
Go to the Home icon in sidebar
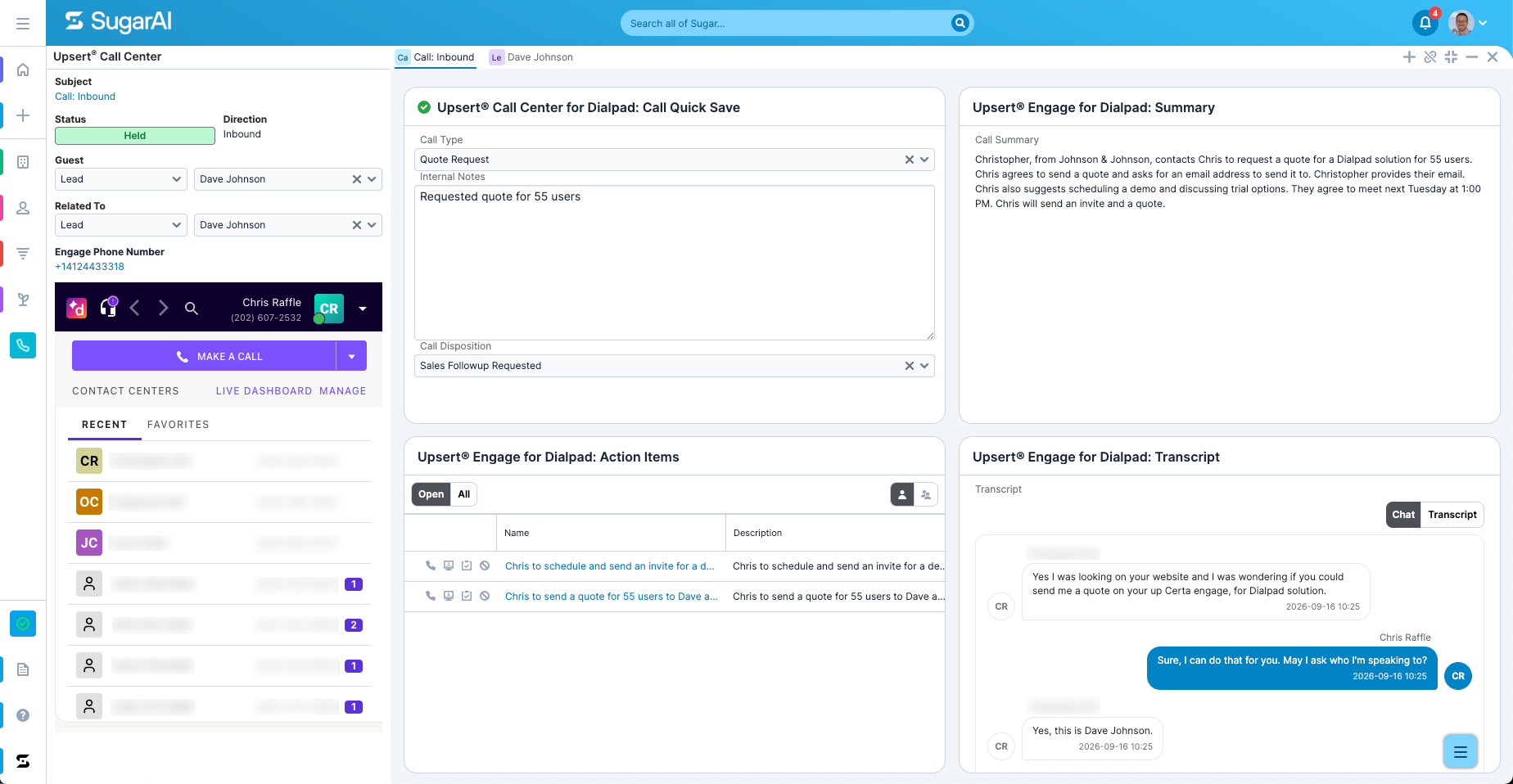pos(23,70)
